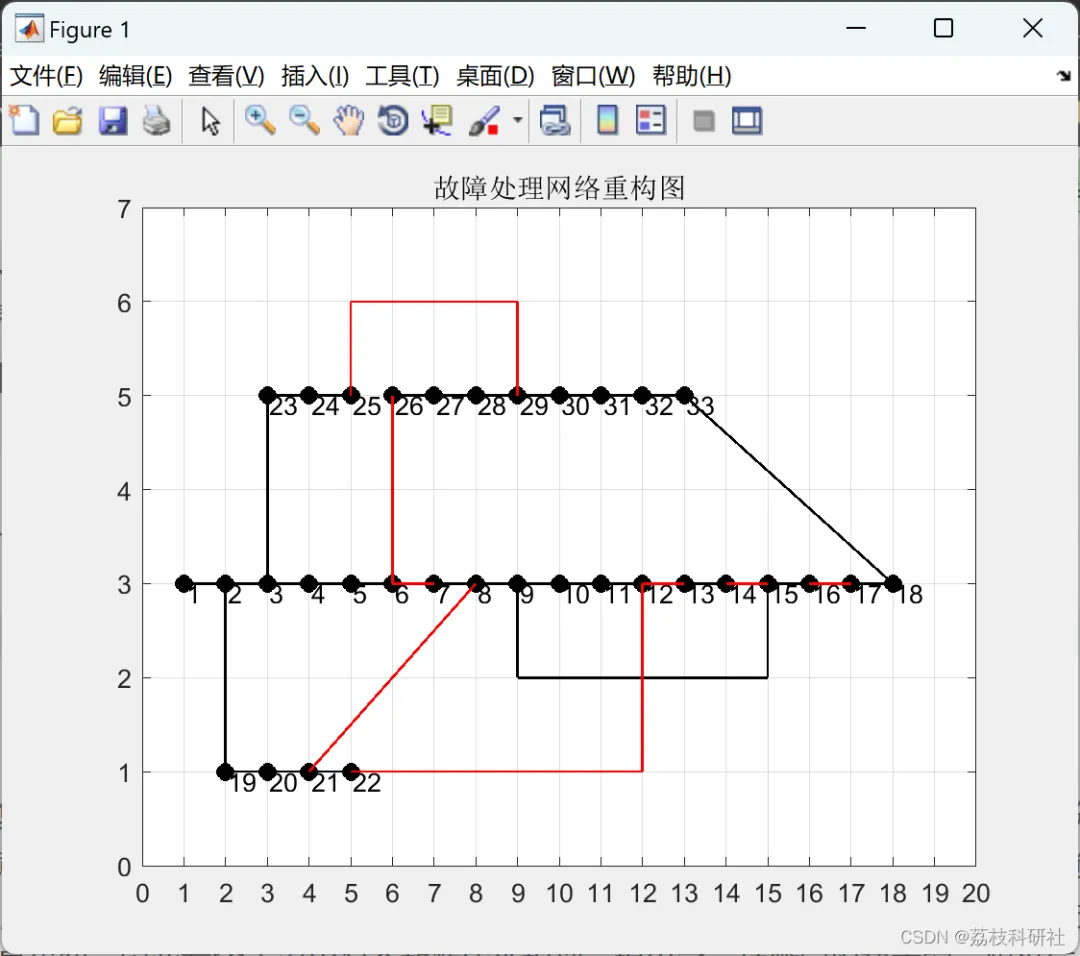
Task: Create a new figure with toolbar icon
Action: point(25,121)
